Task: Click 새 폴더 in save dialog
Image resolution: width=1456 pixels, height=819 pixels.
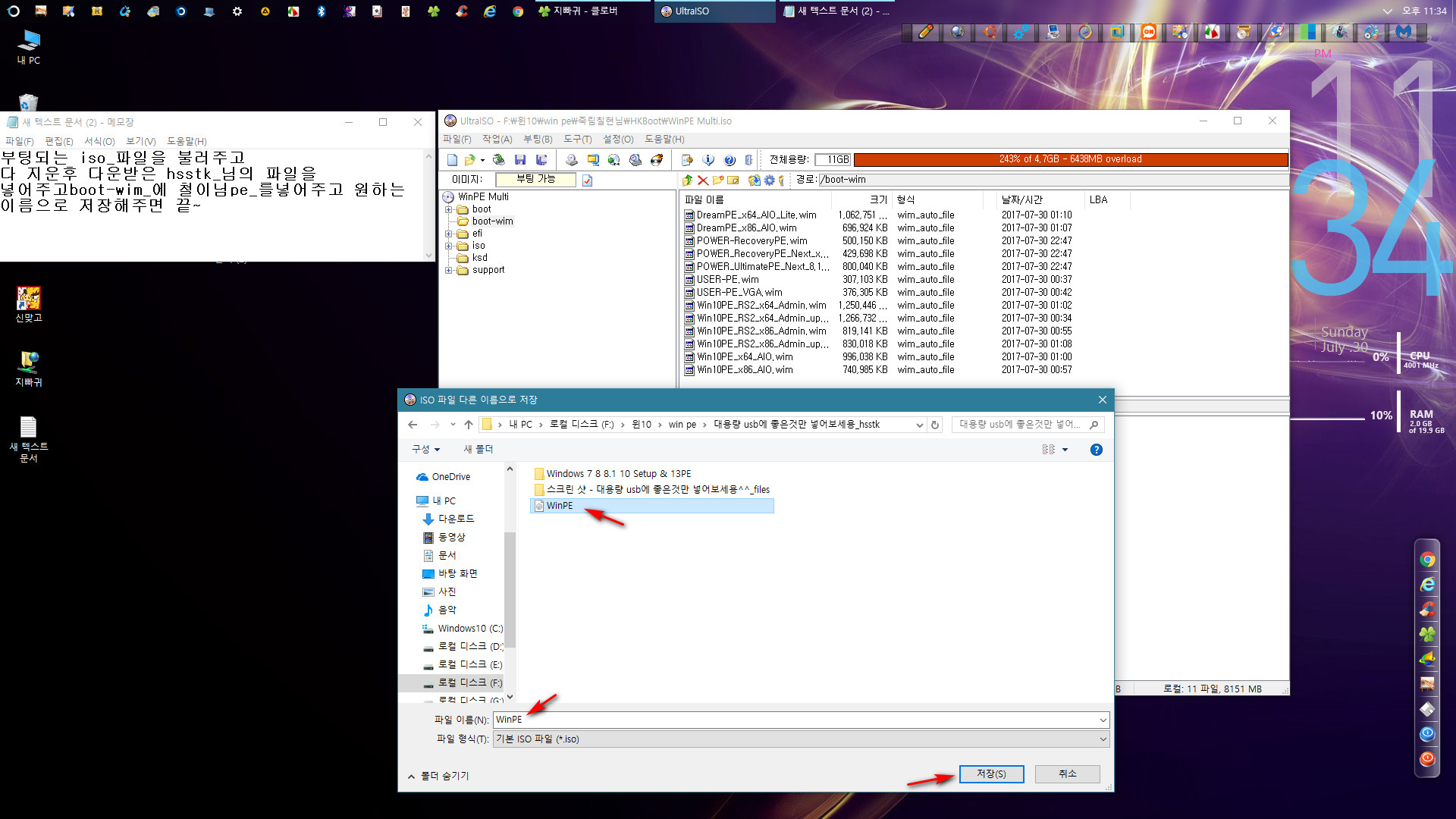Action: pyautogui.click(x=478, y=450)
